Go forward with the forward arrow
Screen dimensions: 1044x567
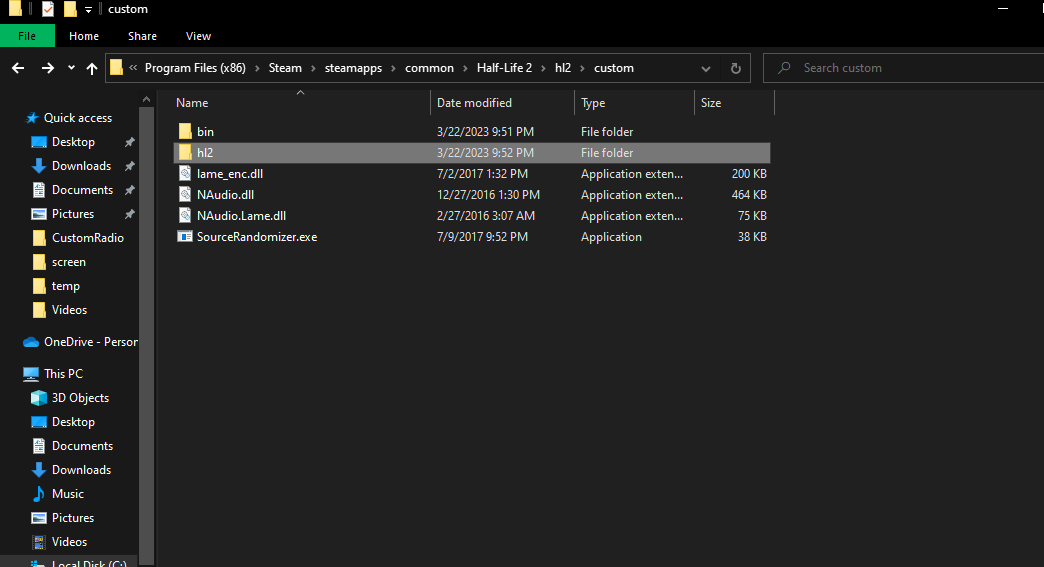pyautogui.click(x=47, y=68)
